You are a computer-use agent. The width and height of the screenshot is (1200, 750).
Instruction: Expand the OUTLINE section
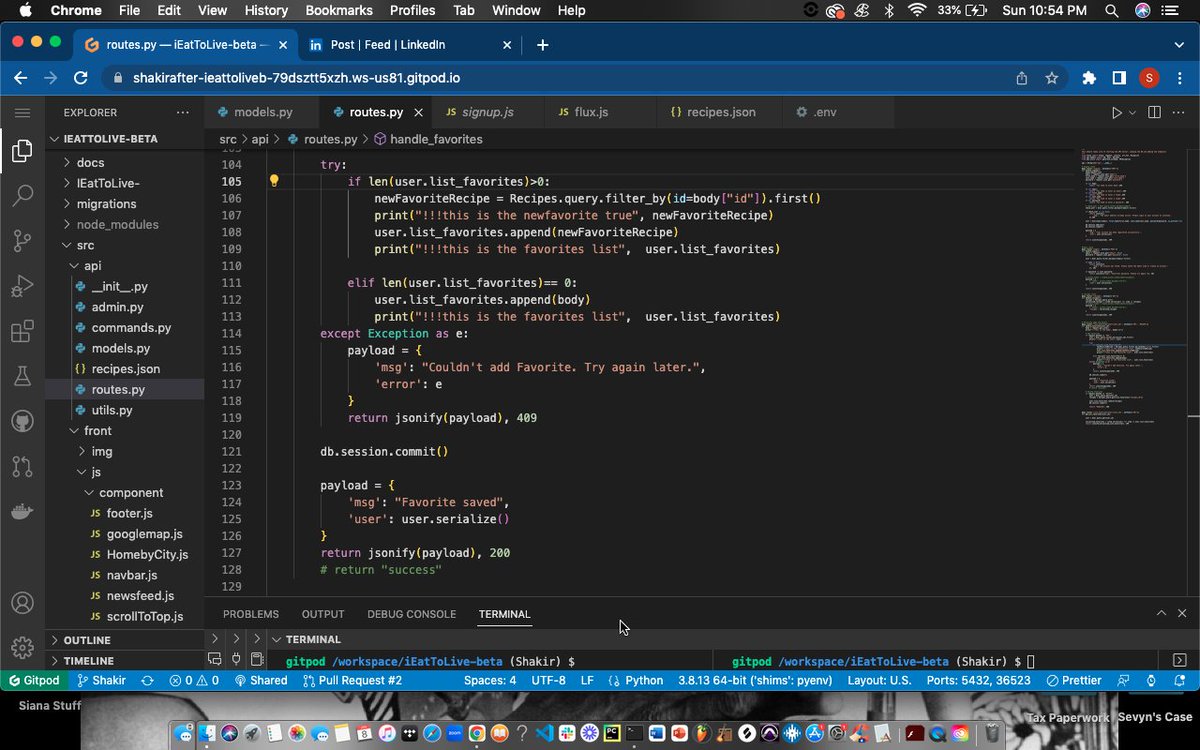tap(86, 640)
